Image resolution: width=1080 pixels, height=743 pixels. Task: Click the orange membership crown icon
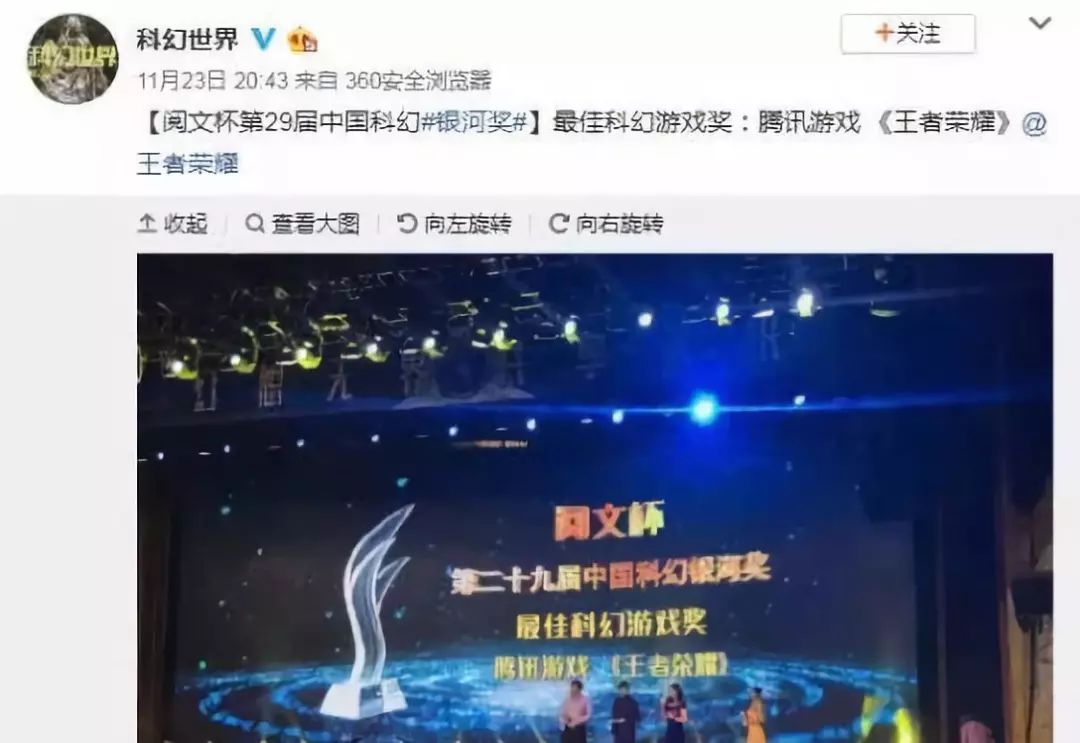pos(303,39)
